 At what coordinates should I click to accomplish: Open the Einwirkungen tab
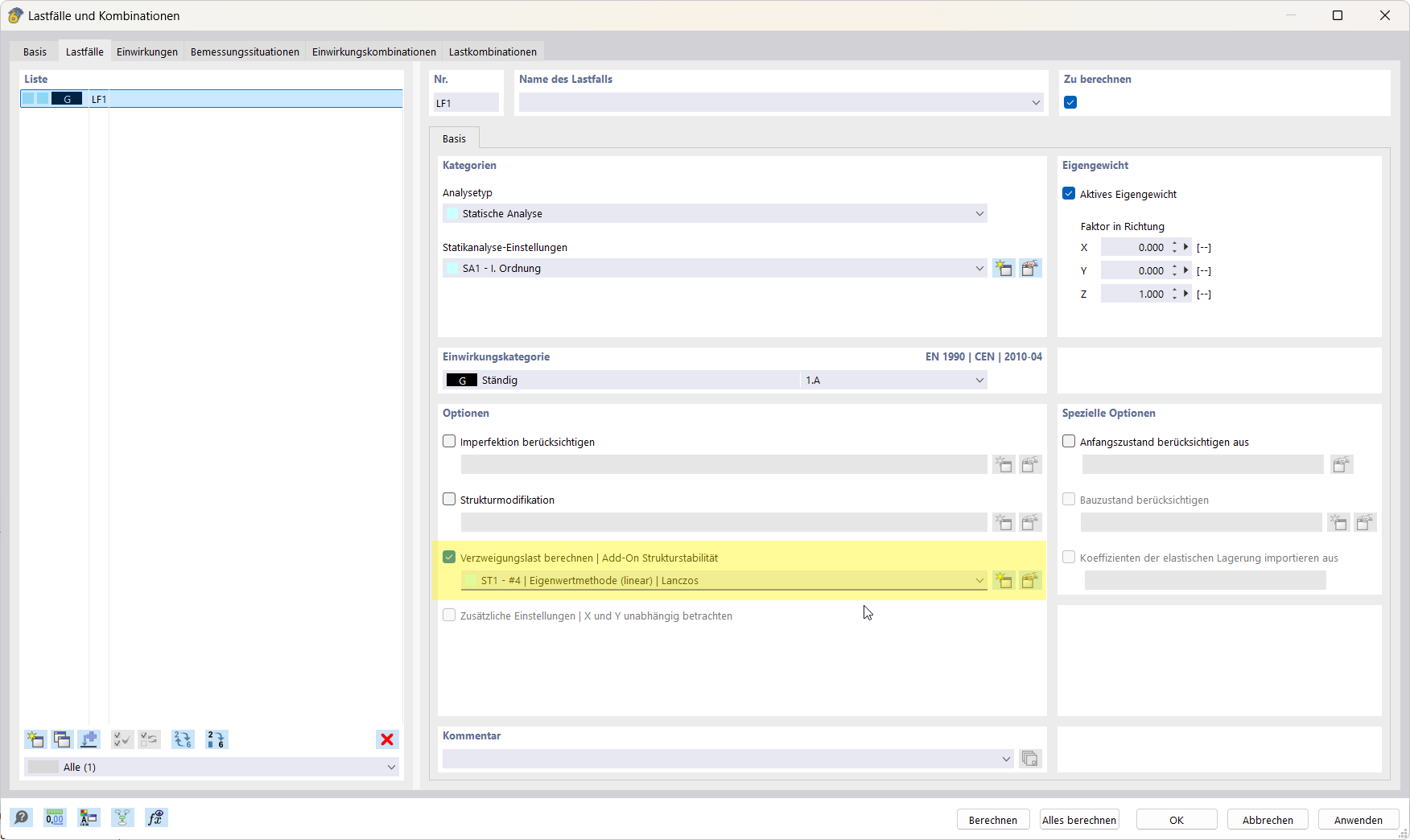(147, 52)
